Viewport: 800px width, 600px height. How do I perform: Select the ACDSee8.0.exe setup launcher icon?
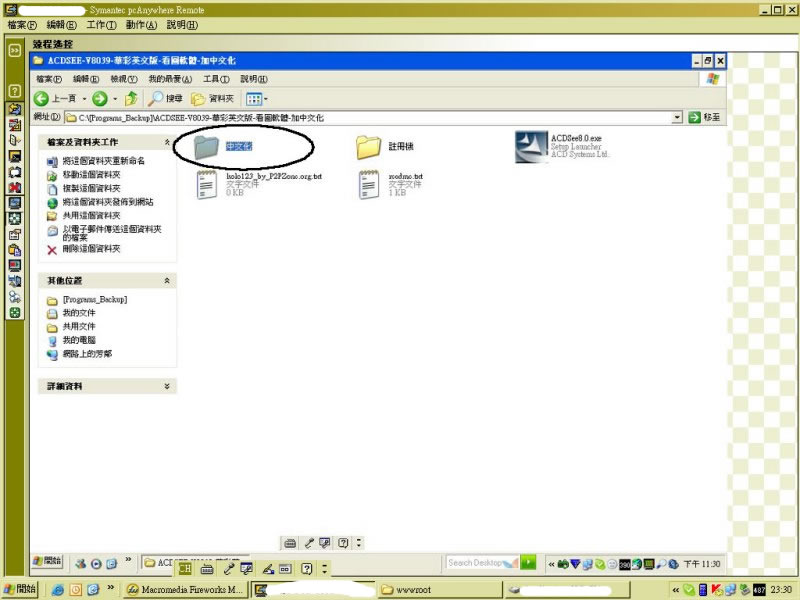click(531, 147)
